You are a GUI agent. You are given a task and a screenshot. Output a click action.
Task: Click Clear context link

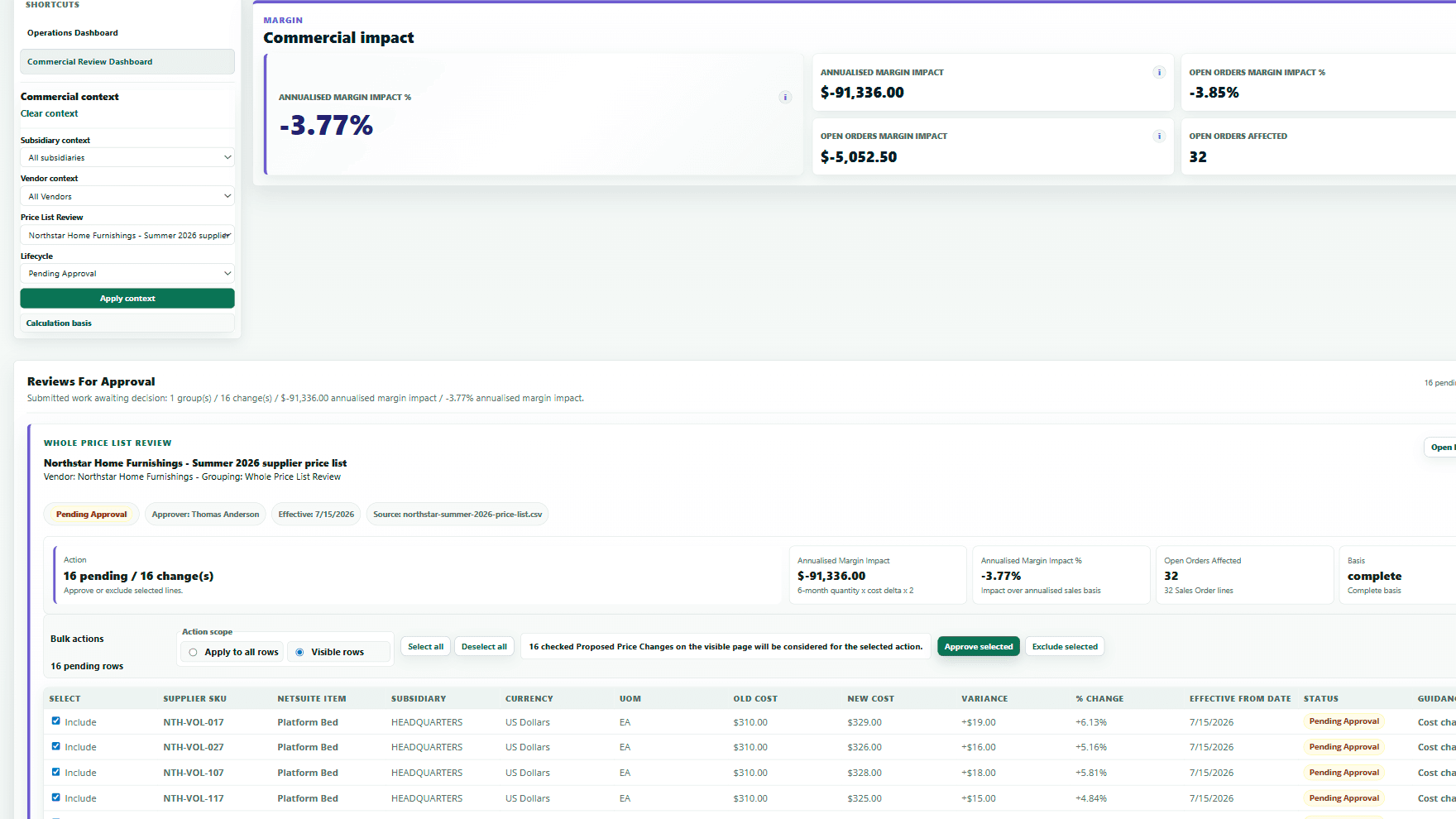pos(50,114)
